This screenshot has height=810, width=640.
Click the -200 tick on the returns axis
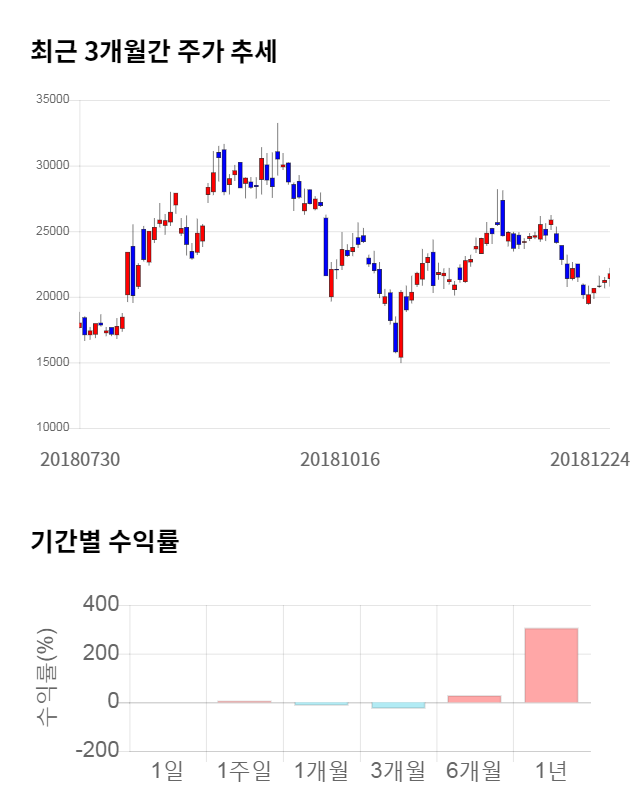tap(96, 751)
